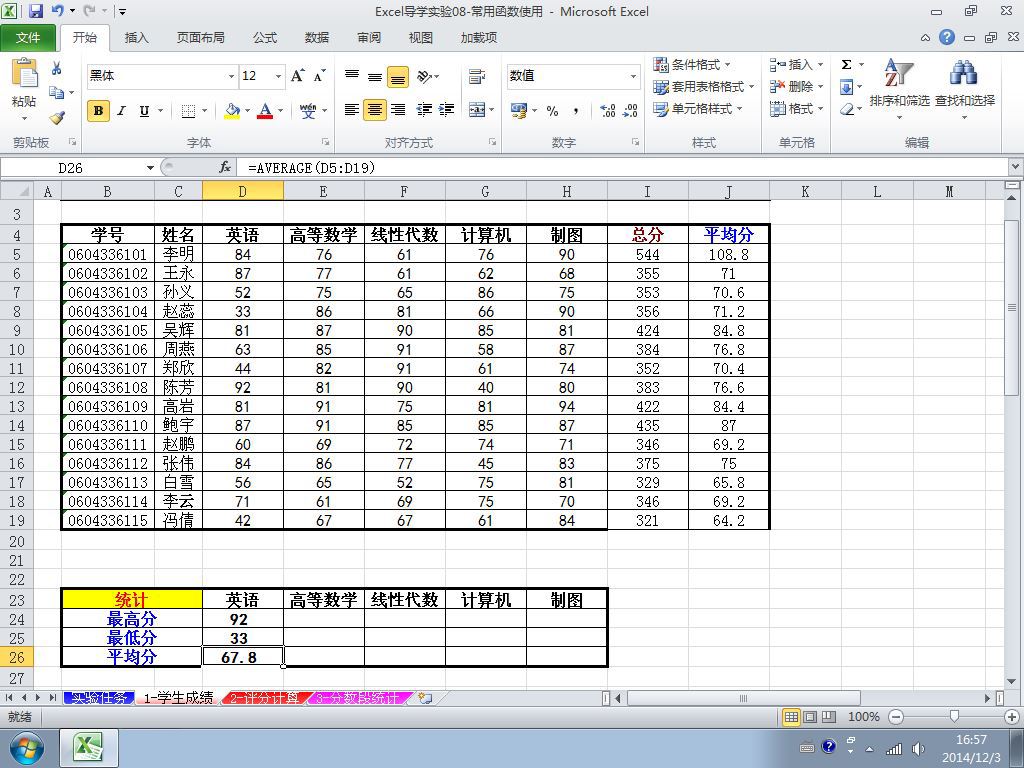Open the 字体 group dialog launcher
The width and height of the screenshot is (1024, 768).
click(325, 142)
